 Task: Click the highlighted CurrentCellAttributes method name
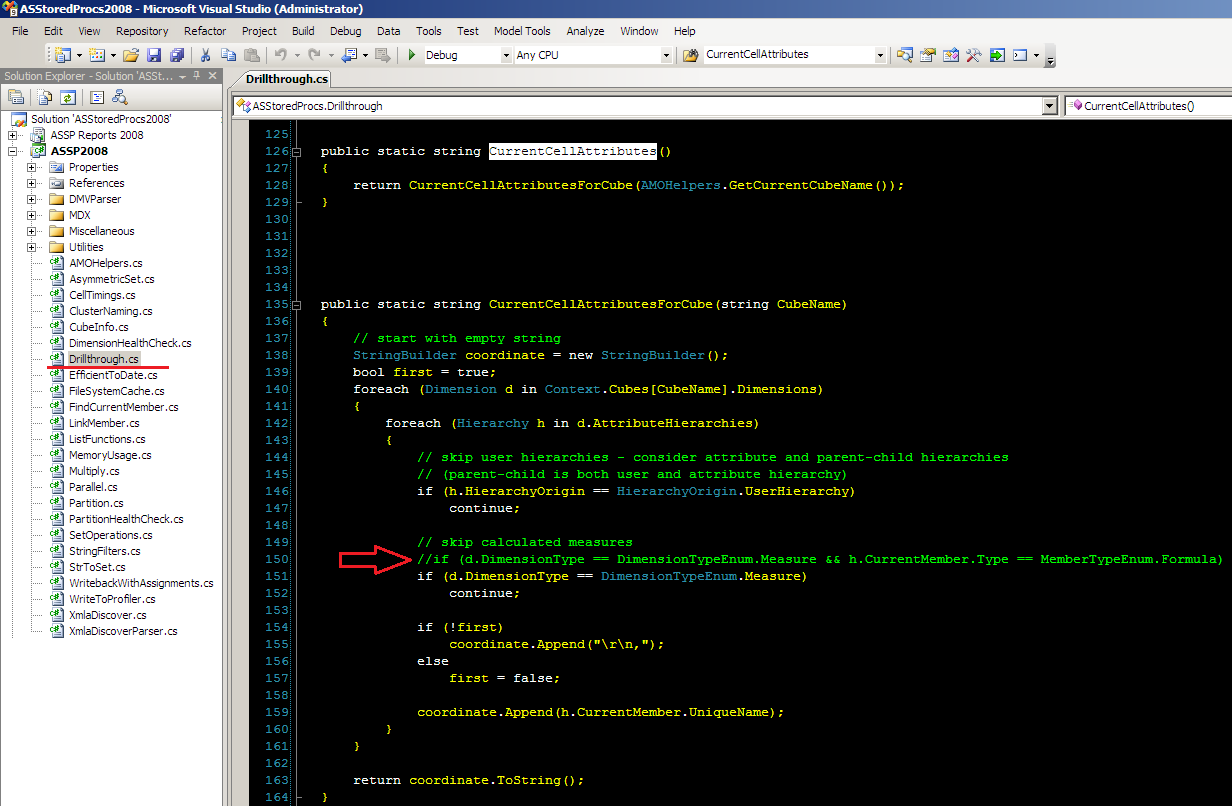tap(572, 152)
